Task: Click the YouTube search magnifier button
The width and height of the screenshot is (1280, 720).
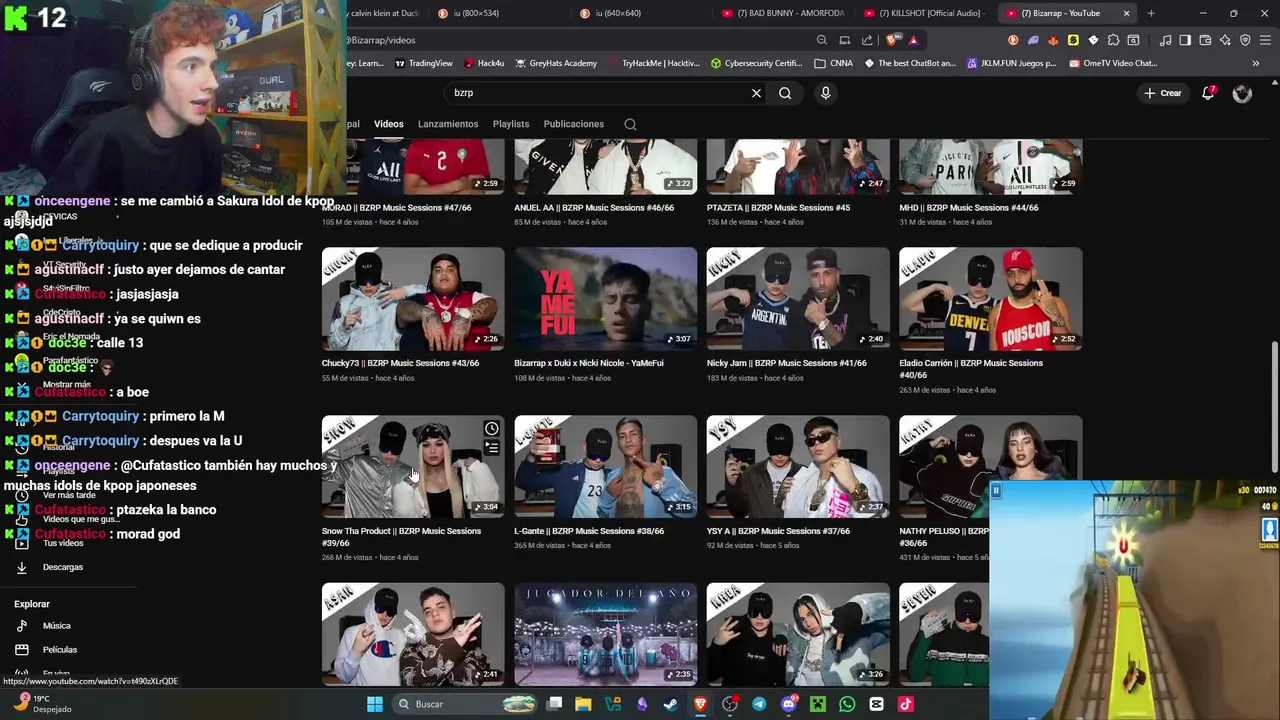Action: coord(785,93)
